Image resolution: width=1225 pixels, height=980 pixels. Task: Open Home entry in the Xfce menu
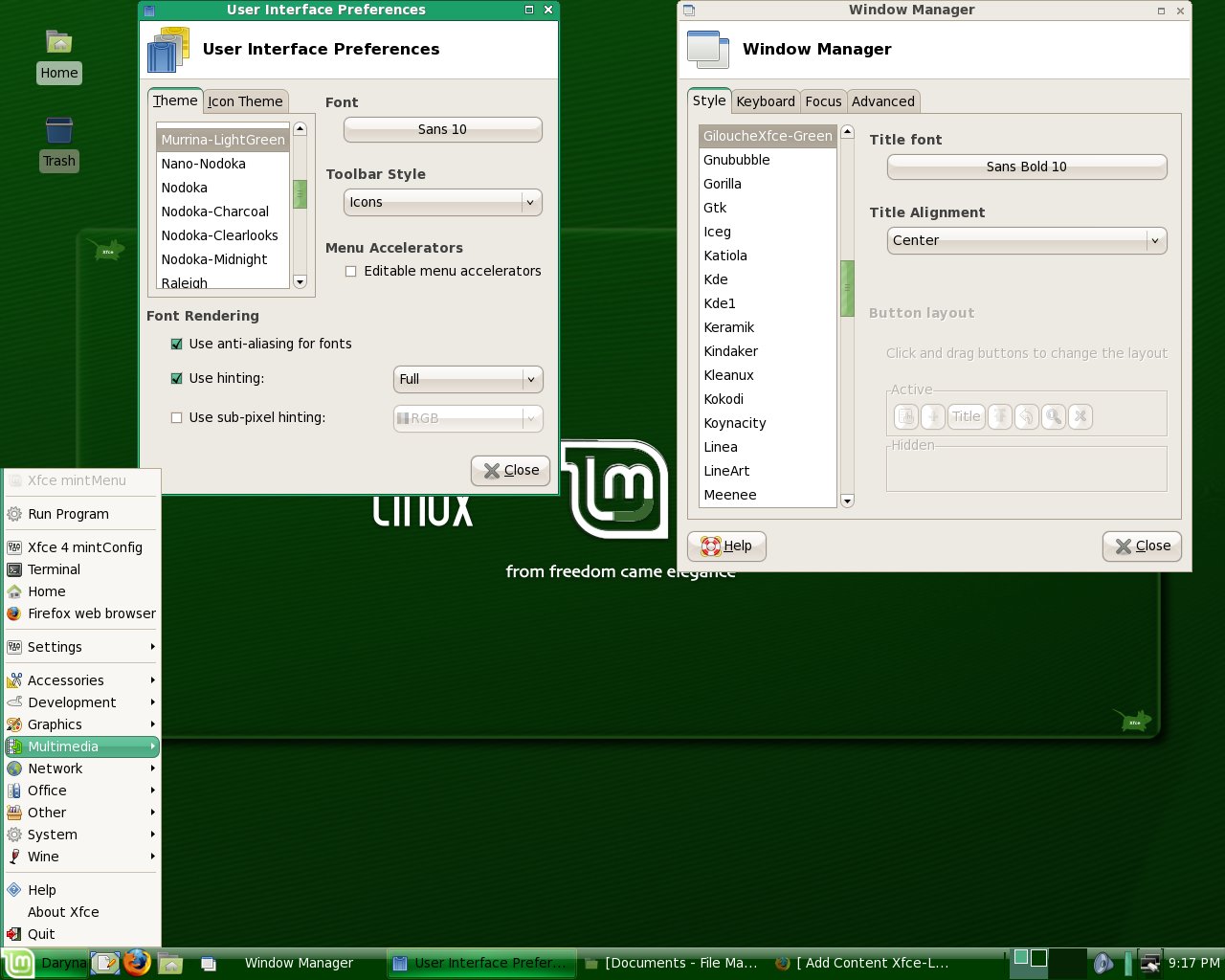click(x=82, y=591)
